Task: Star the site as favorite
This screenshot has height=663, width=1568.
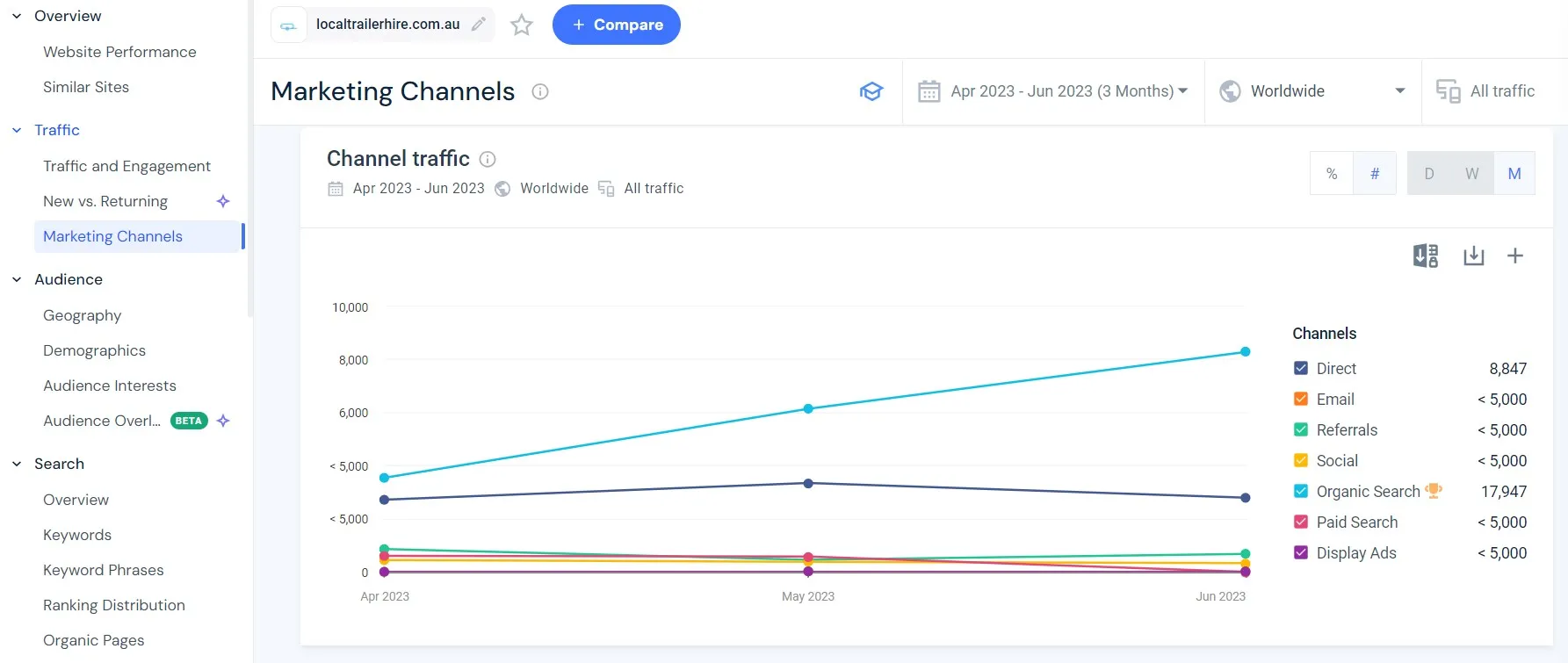Action: coord(522,25)
